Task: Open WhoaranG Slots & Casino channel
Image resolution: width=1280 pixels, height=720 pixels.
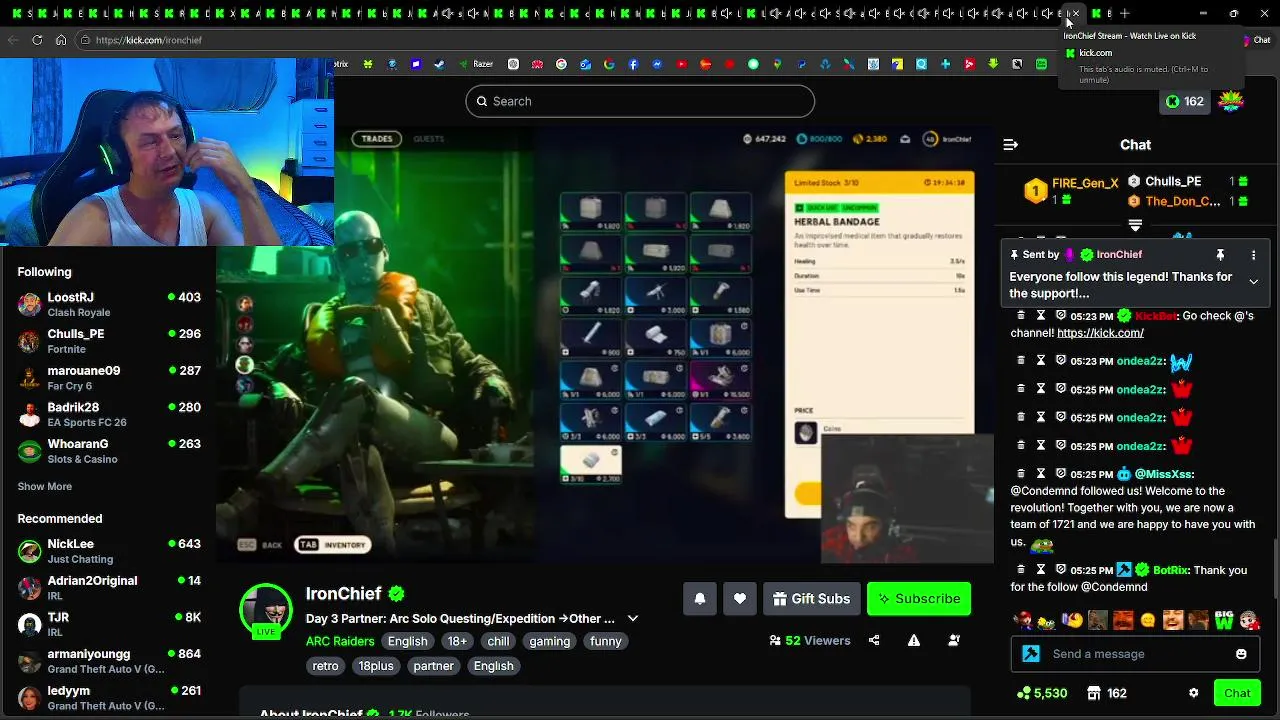Action: pos(108,451)
